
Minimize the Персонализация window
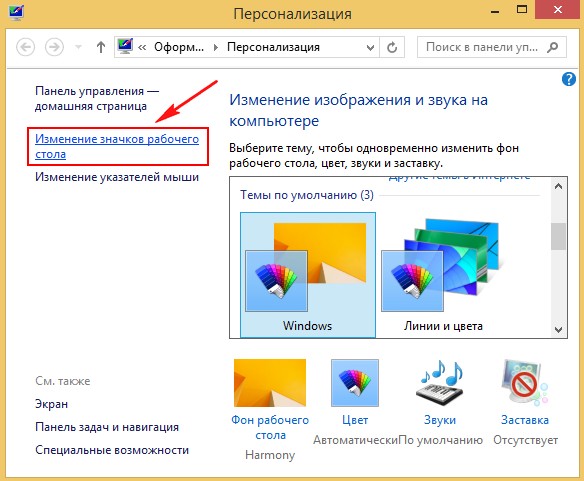coord(495,11)
